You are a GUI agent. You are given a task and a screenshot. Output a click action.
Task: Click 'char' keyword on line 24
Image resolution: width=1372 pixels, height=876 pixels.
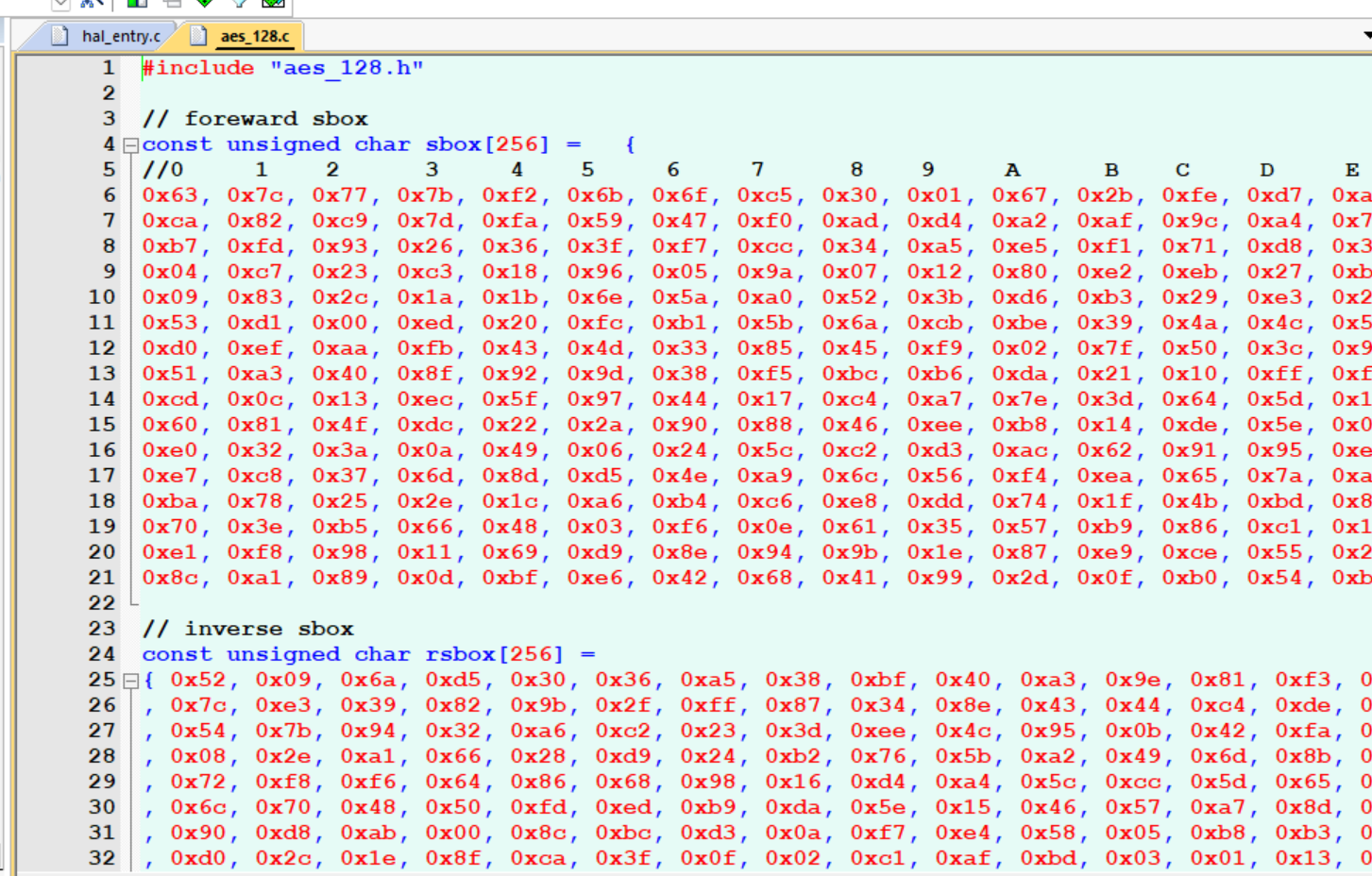[382, 654]
